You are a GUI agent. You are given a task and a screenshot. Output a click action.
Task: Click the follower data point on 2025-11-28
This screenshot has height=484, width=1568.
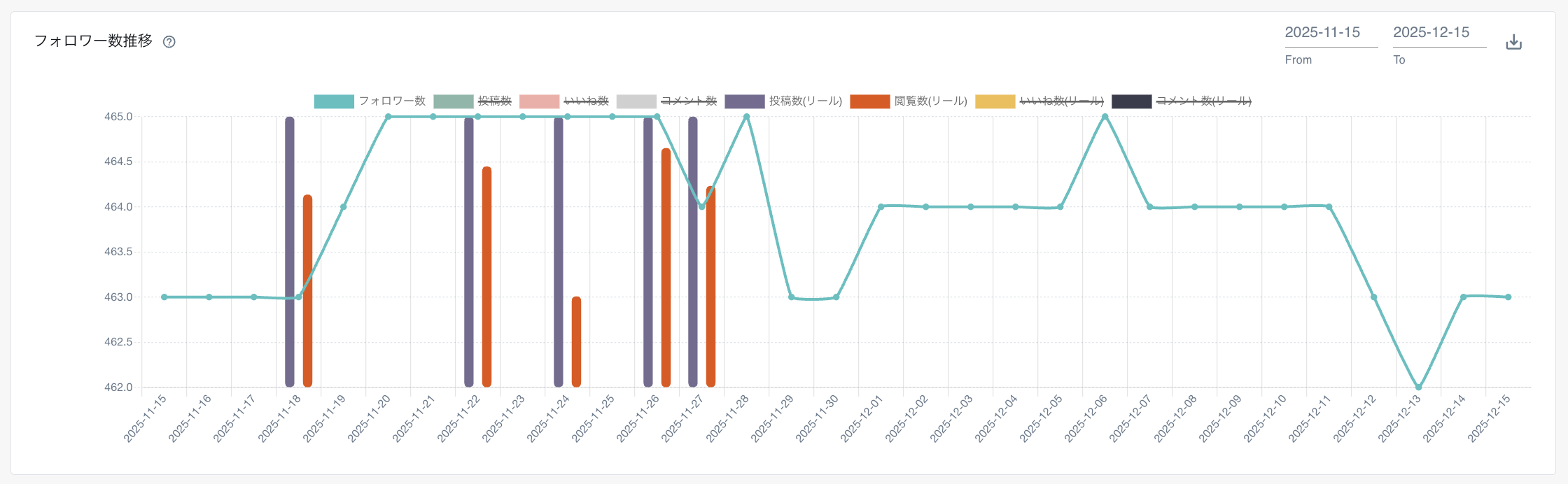[x=746, y=117]
